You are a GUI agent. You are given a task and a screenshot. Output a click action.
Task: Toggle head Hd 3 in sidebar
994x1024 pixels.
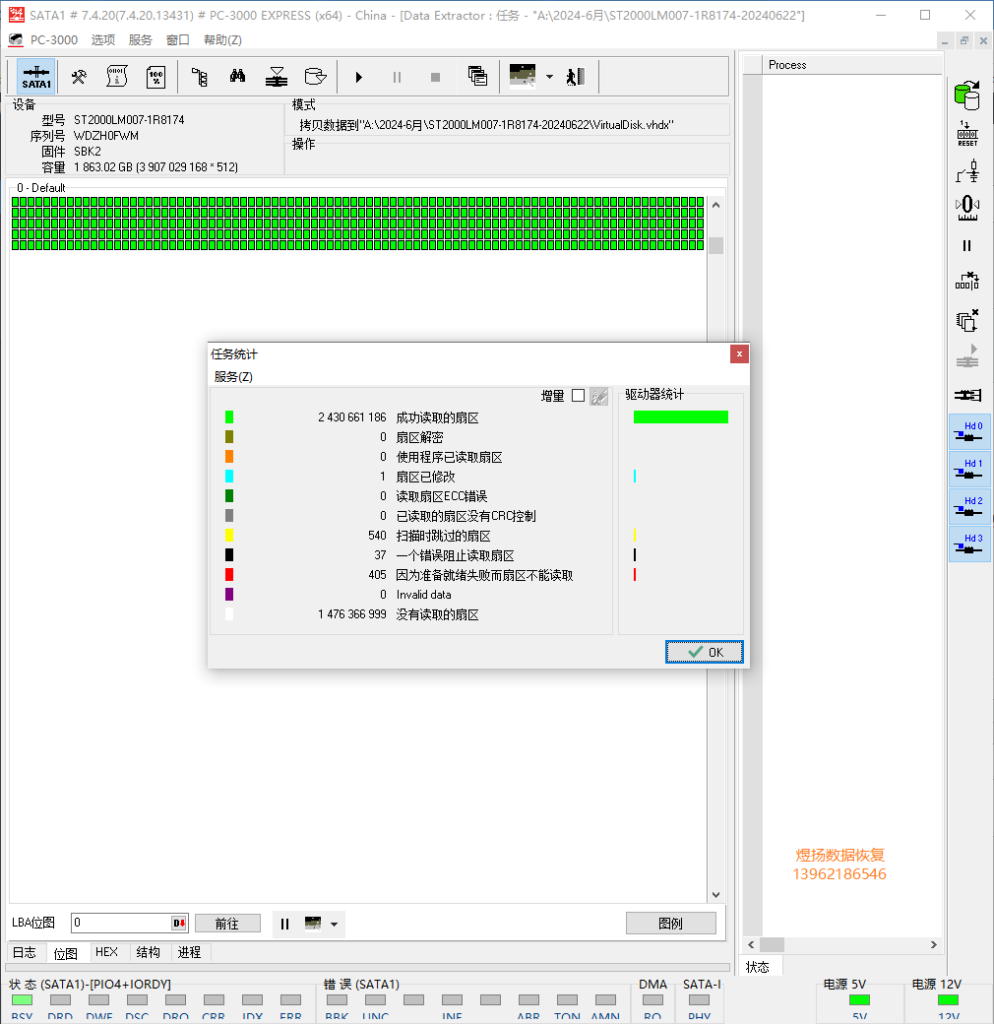pos(970,544)
